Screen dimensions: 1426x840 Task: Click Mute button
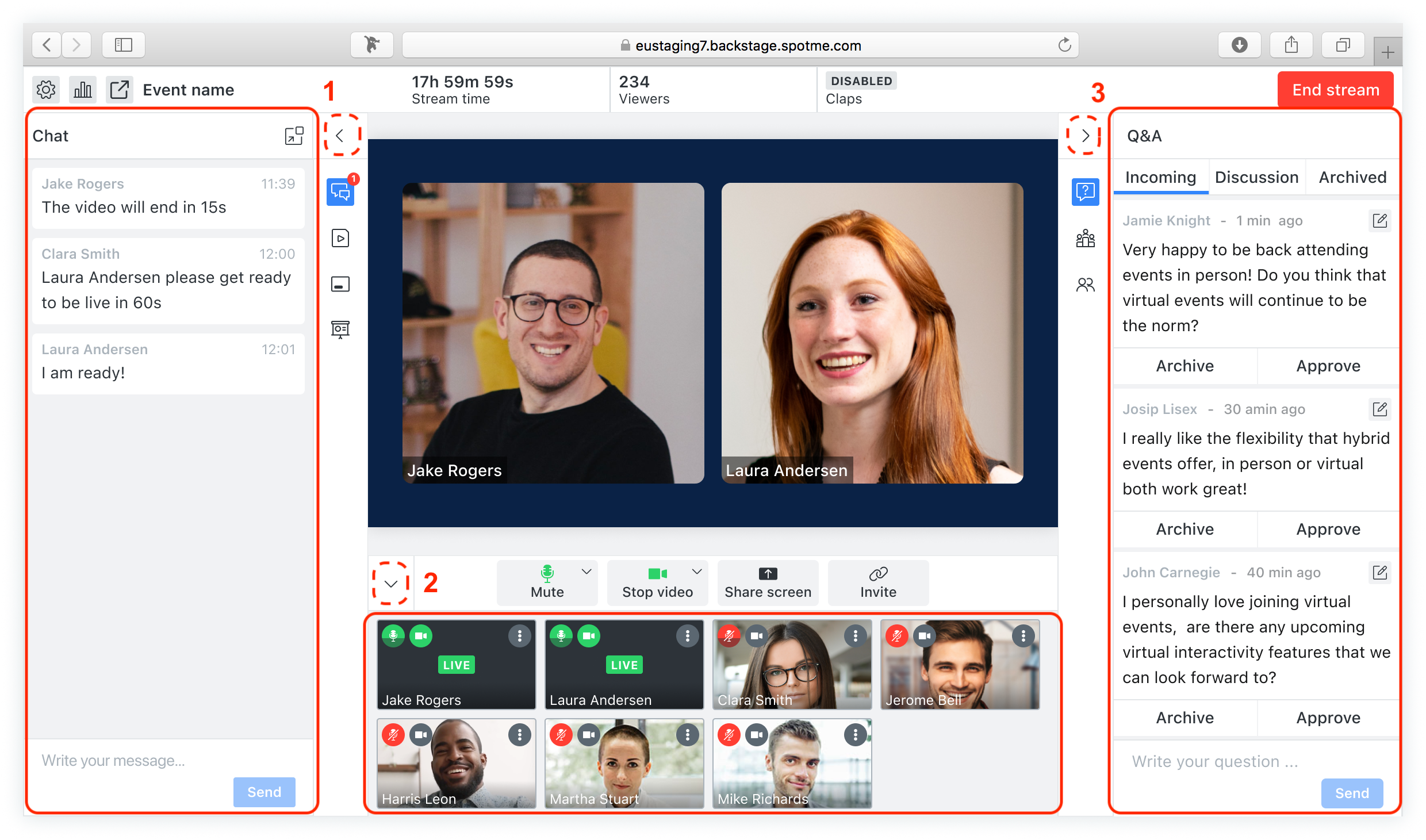pos(547,583)
